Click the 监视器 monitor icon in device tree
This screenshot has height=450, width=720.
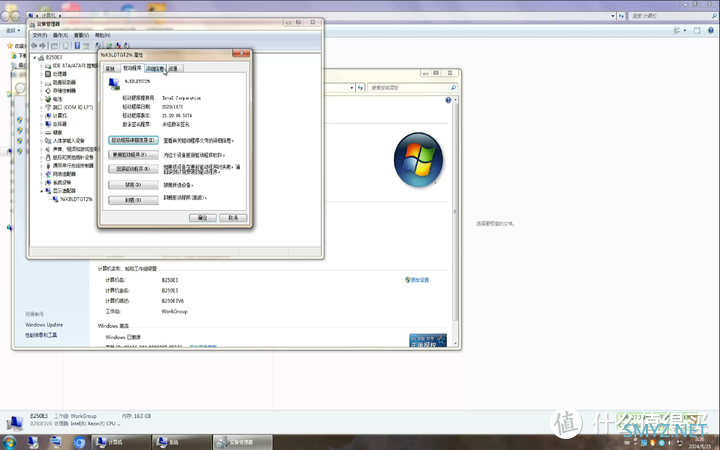tap(48, 124)
